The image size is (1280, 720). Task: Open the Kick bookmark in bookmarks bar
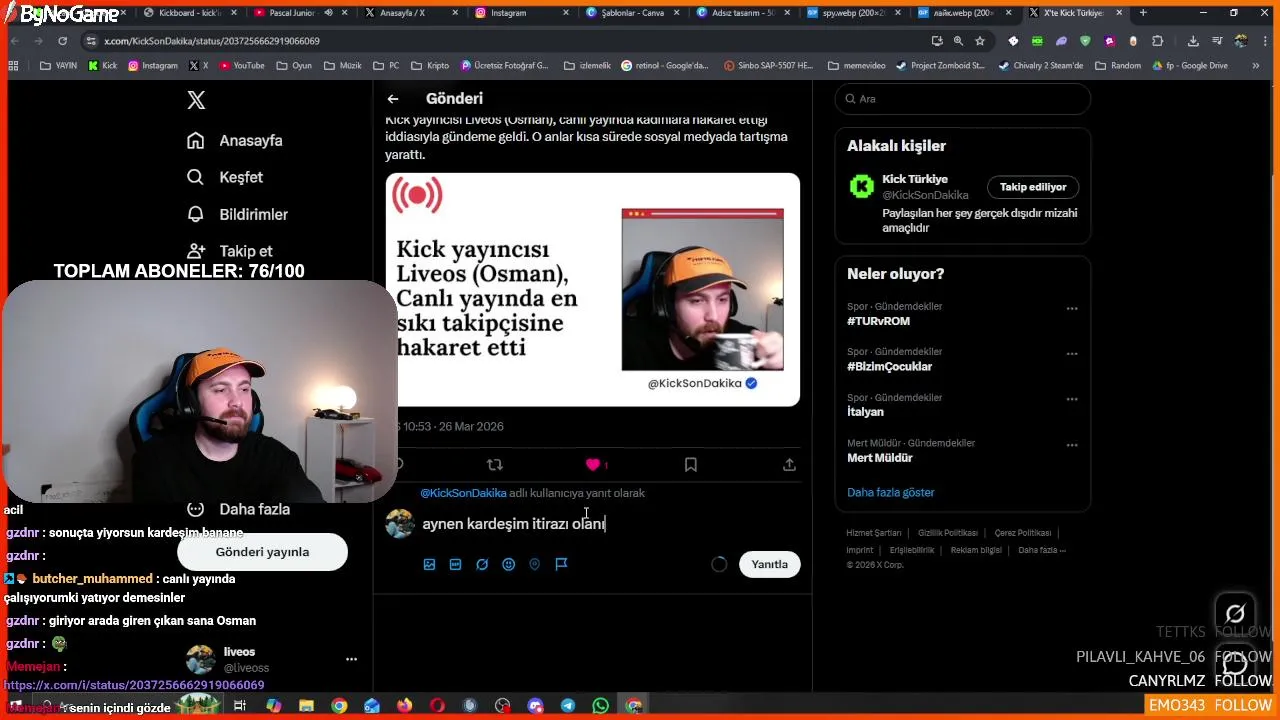[x=103, y=66]
